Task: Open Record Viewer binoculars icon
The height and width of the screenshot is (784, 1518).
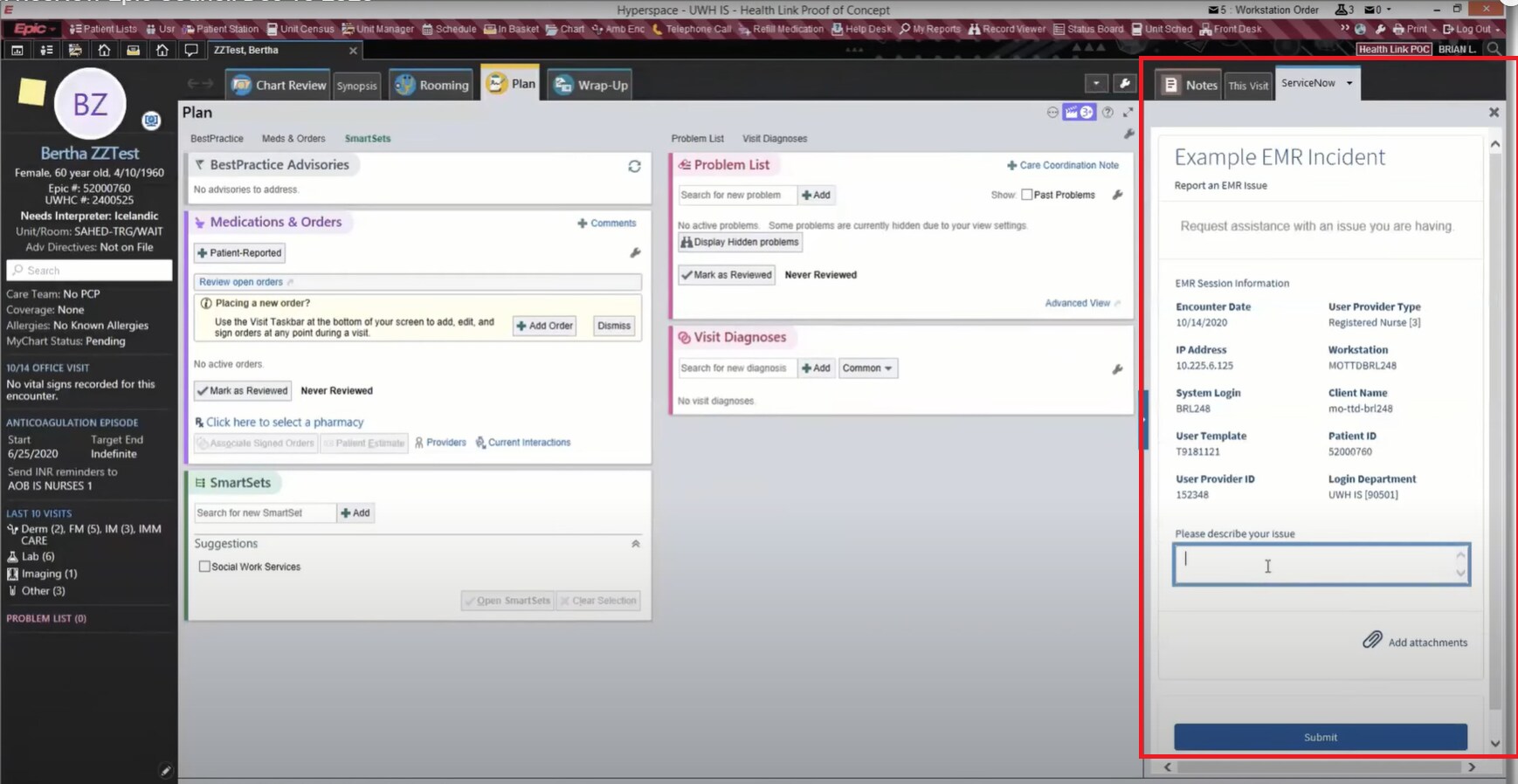Action: click(x=1006, y=29)
